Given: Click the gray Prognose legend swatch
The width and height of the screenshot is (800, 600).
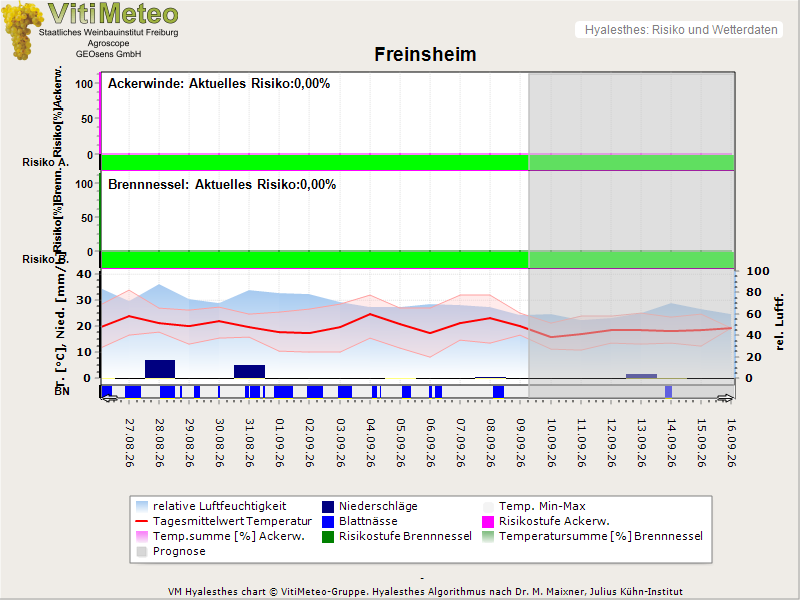Looking at the screenshot, I should pyautogui.click(x=142, y=552).
